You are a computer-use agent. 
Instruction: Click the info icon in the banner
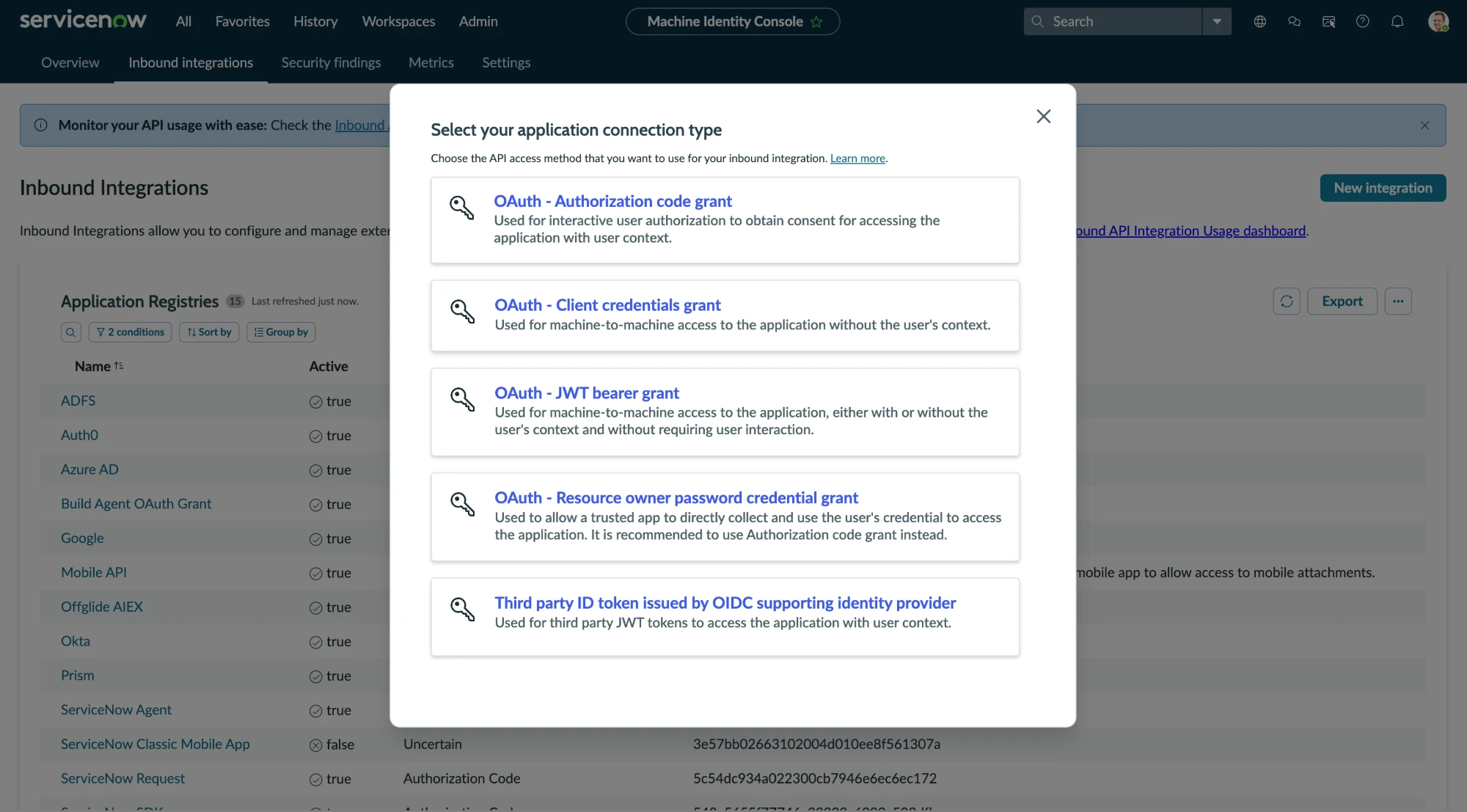coord(40,125)
